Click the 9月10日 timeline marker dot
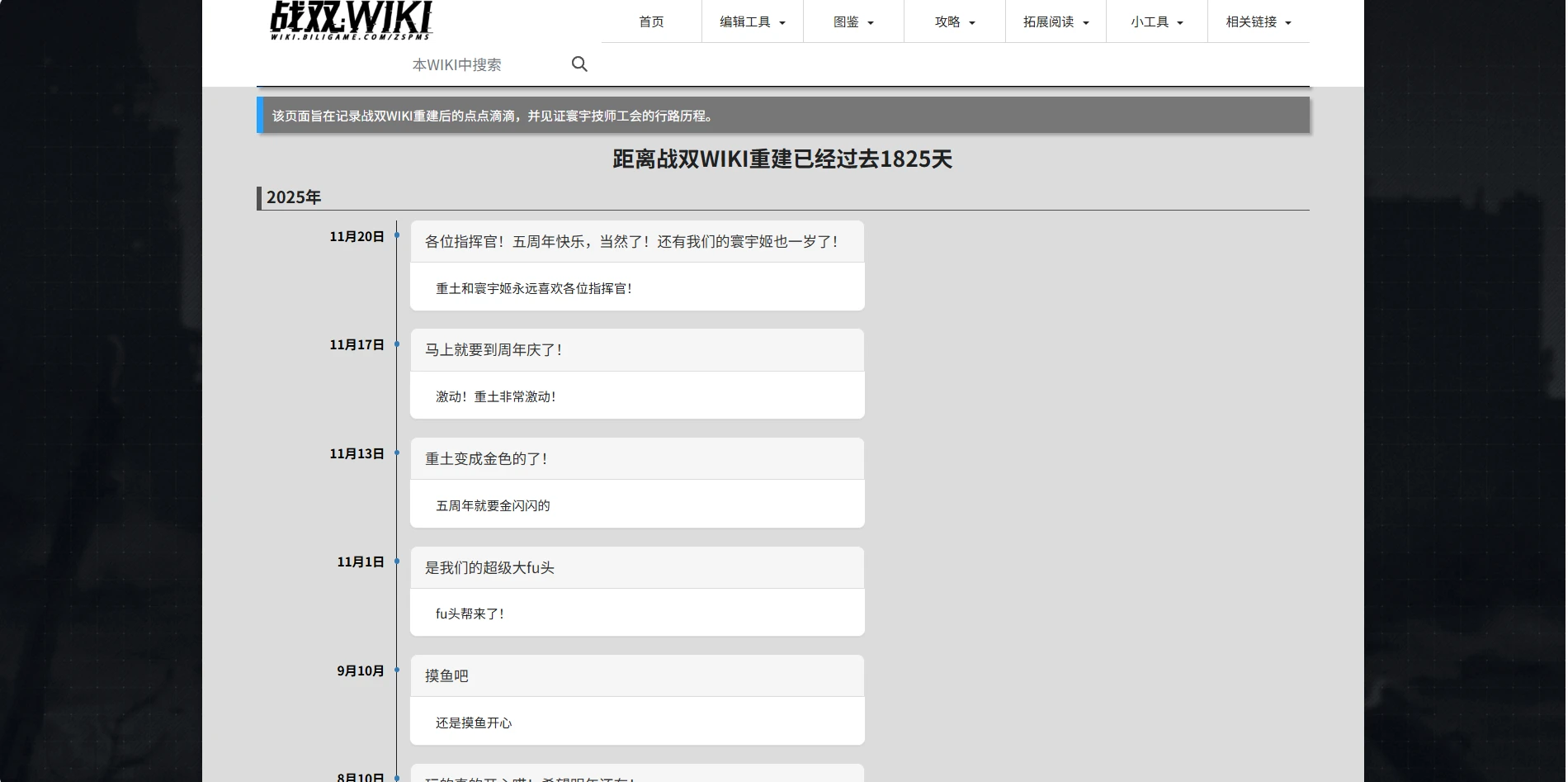The image size is (1568, 782). click(x=397, y=671)
